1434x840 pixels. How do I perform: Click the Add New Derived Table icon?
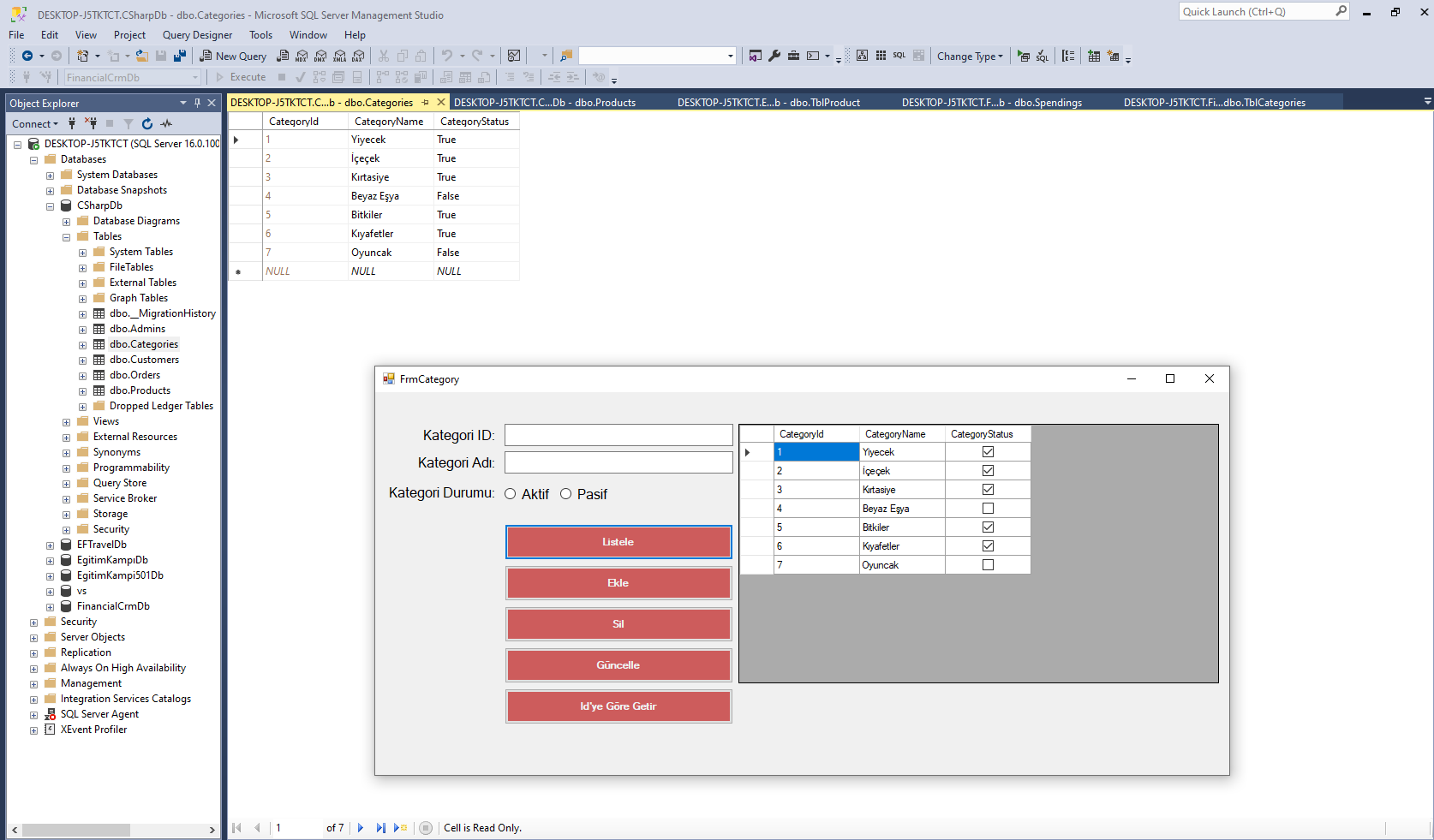click(x=1113, y=56)
